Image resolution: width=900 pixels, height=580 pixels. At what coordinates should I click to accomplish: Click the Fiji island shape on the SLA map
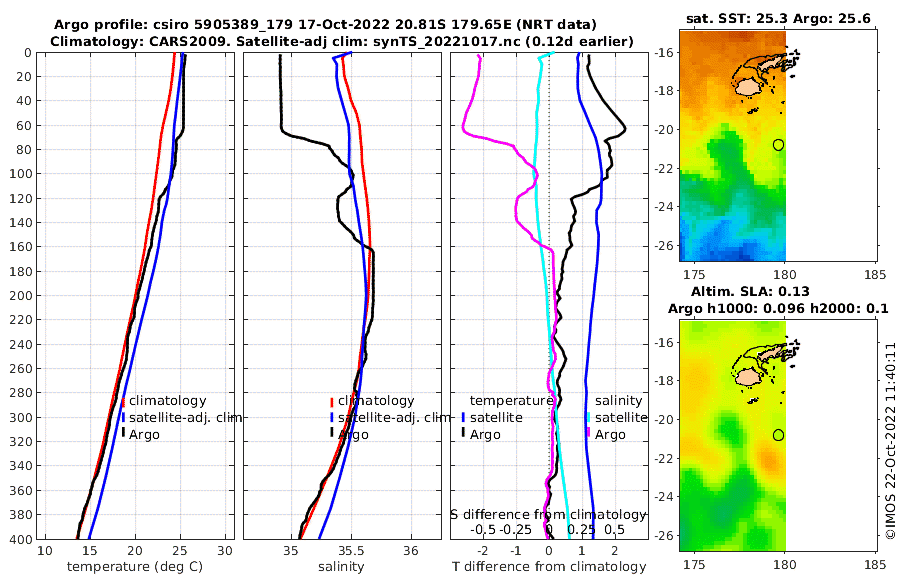click(748, 377)
